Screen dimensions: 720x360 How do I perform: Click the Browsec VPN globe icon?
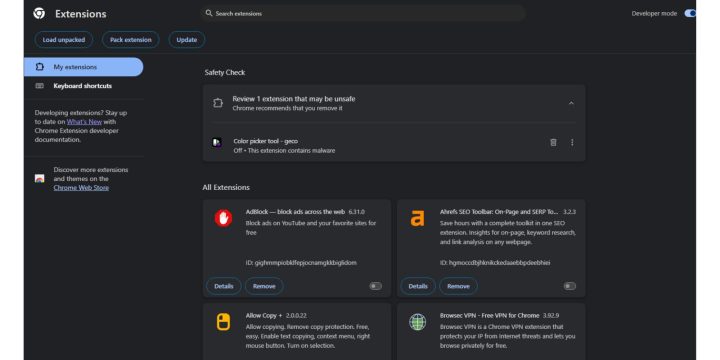pyautogui.click(x=417, y=322)
